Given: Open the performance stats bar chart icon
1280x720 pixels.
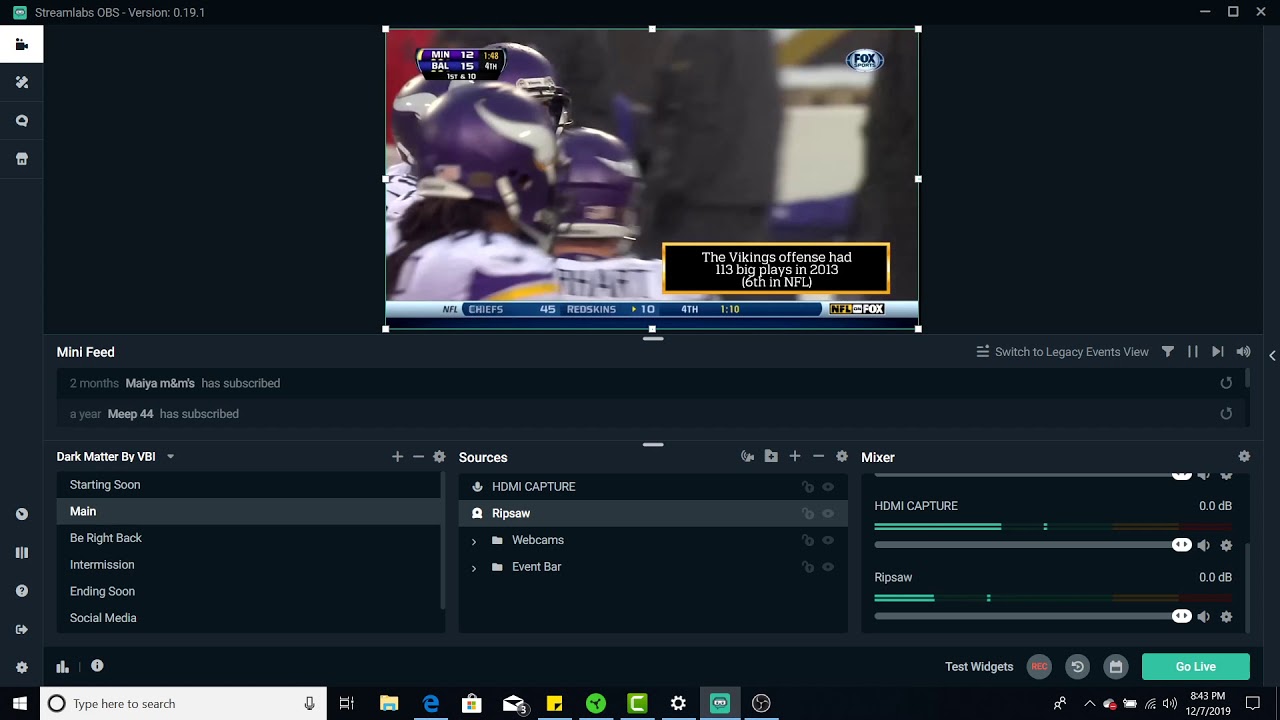Looking at the screenshot, I should [x=63, y=667].
